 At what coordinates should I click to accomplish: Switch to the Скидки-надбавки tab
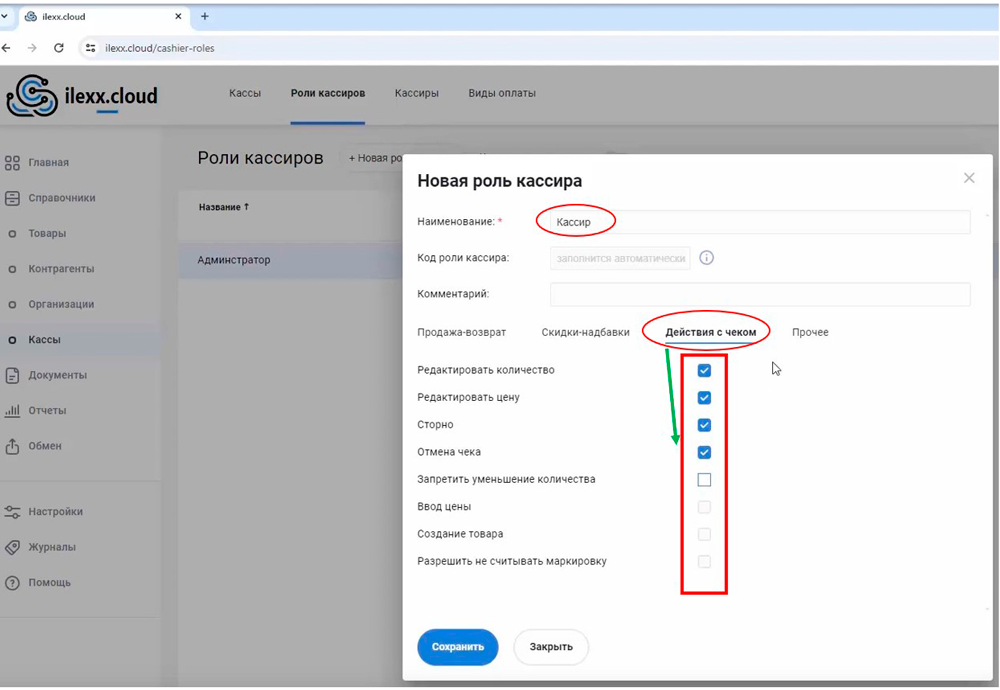click(585, 332)
